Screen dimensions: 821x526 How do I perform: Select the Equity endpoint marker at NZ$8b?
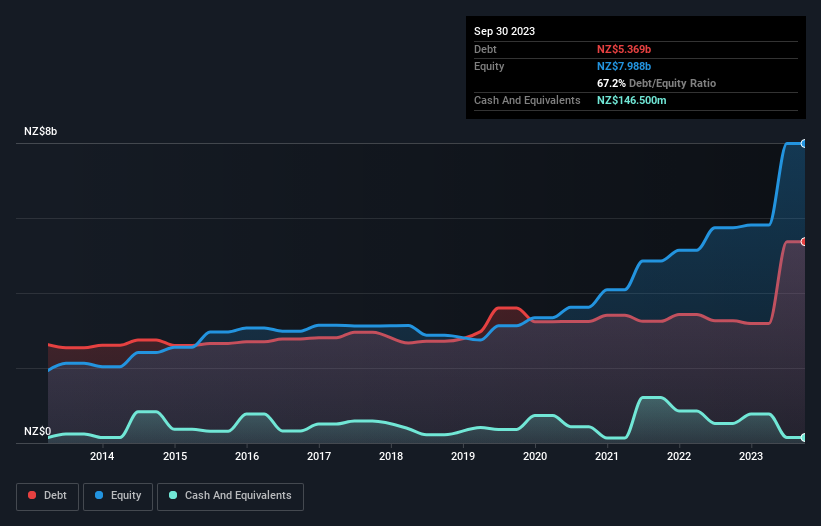[x=804, y=143]
